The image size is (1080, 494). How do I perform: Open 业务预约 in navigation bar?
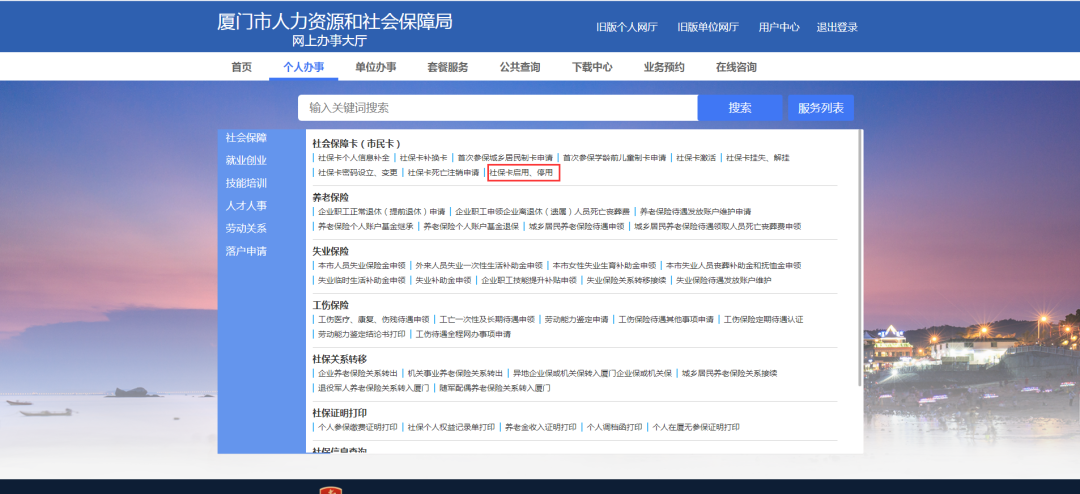point(664,67)
